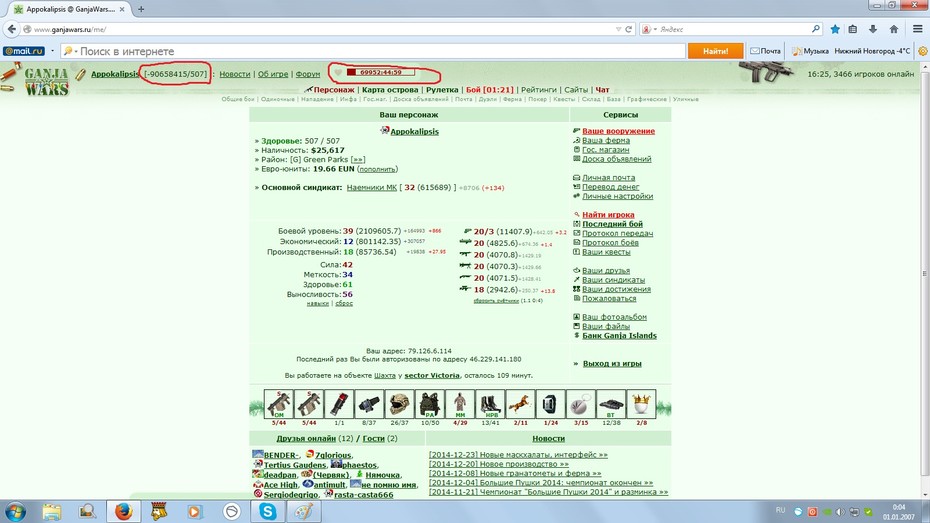Open news item dated 2014-12-20
The image size is (930, 523).
point(498,464)
